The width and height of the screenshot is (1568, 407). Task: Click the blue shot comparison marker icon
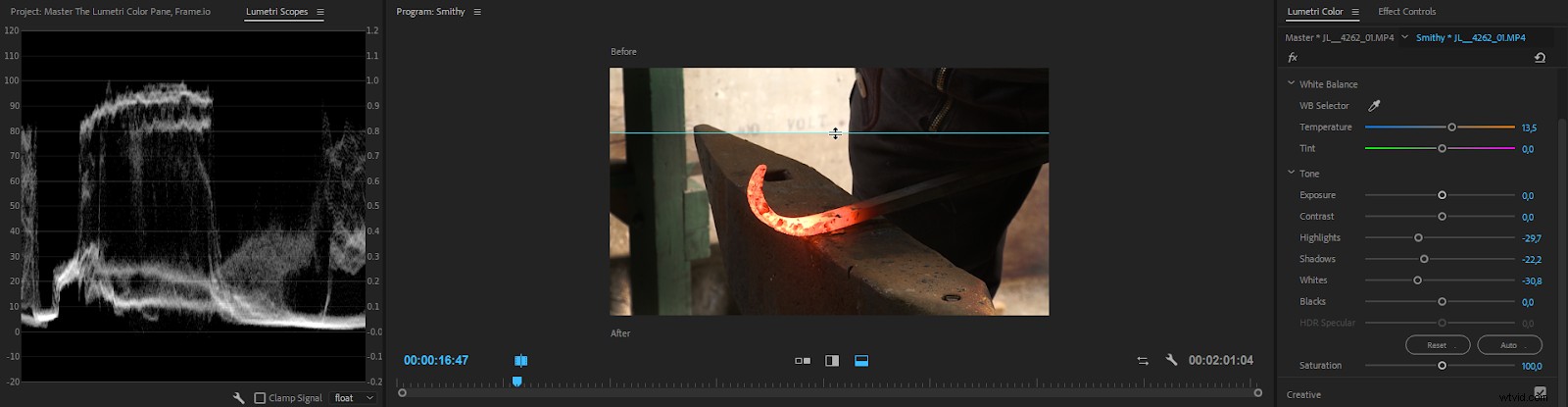pyautogui.click(x=521, y=361)
